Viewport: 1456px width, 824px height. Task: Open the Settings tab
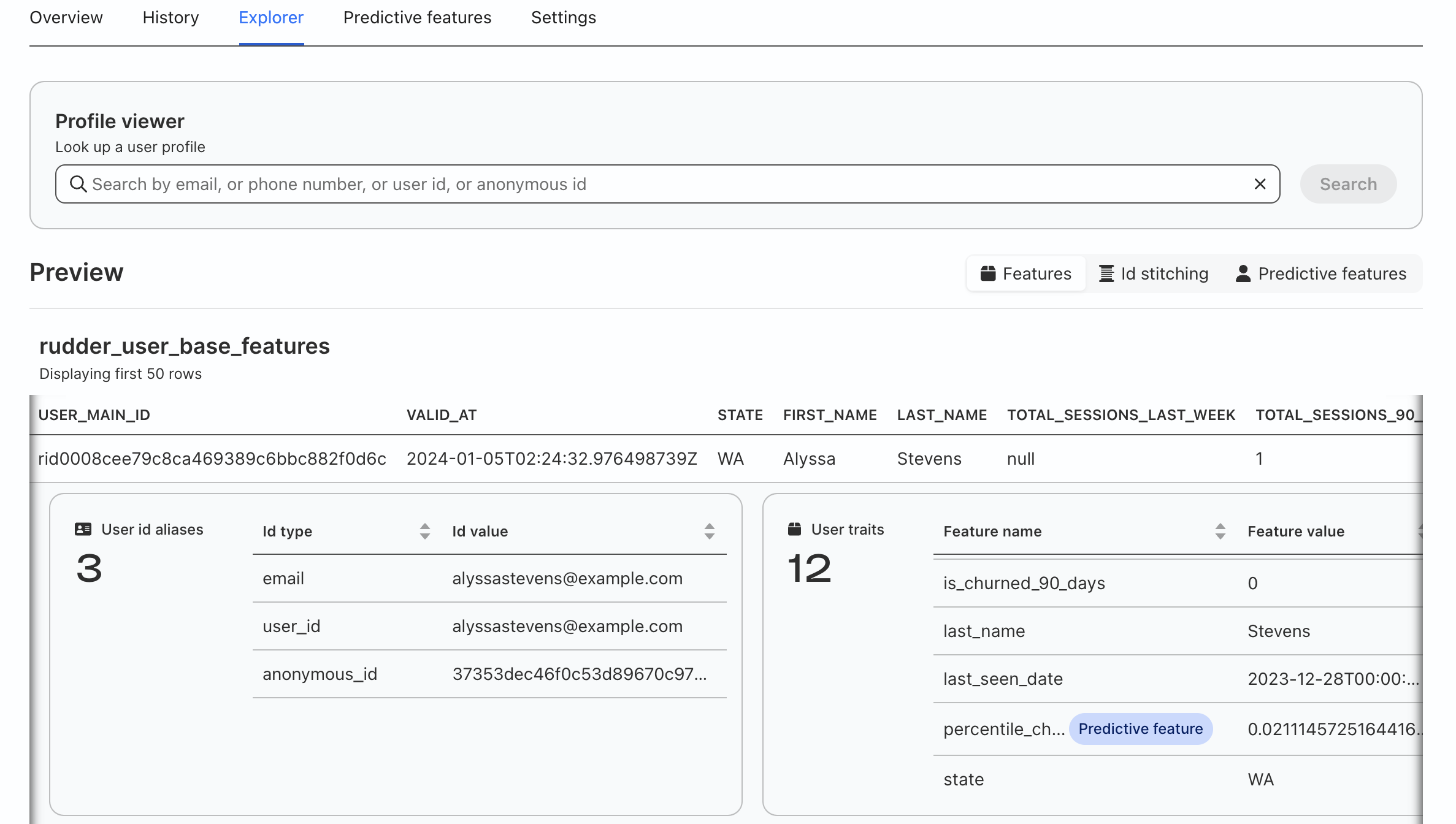point(563,18)
